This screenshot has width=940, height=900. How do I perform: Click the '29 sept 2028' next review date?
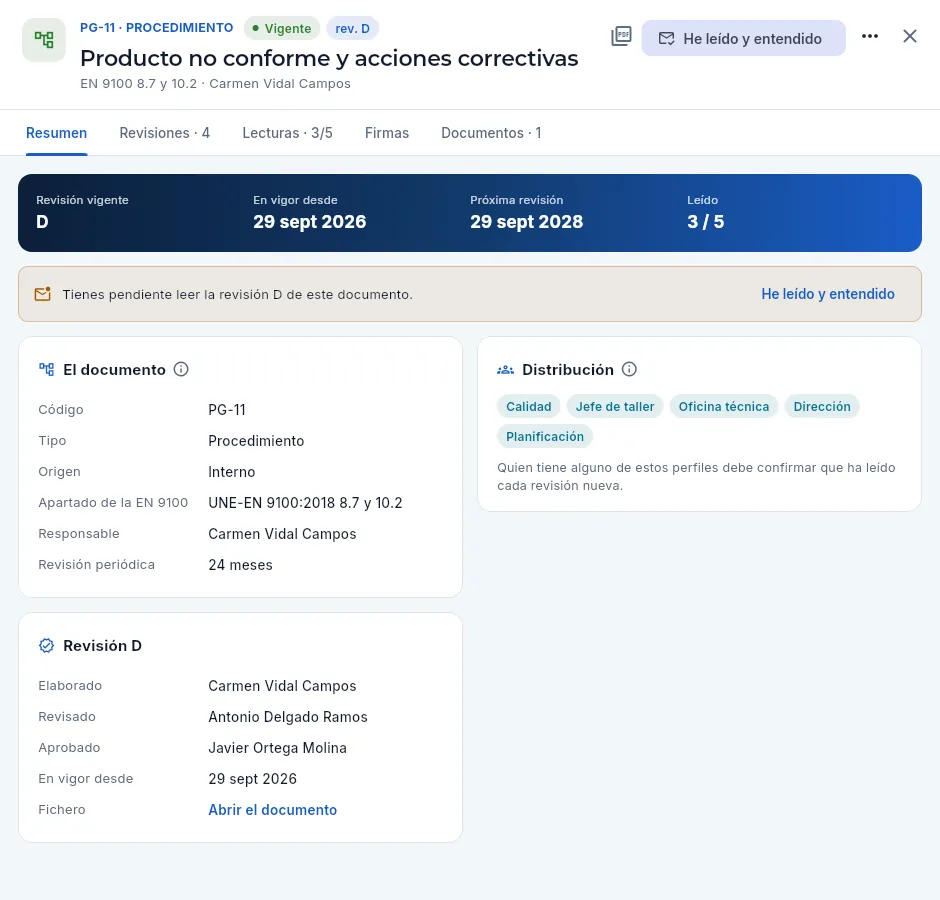pyautogui.click(x=526, y=222)
